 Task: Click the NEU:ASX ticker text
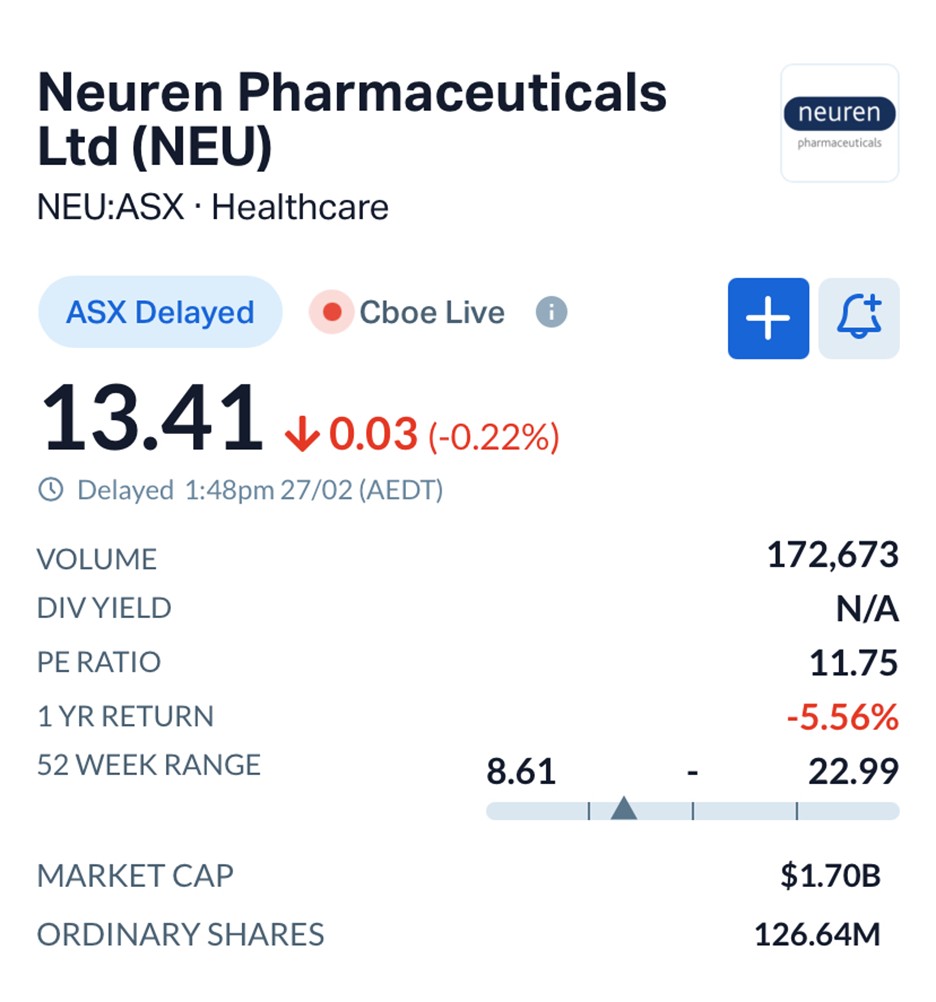point(111,208)
